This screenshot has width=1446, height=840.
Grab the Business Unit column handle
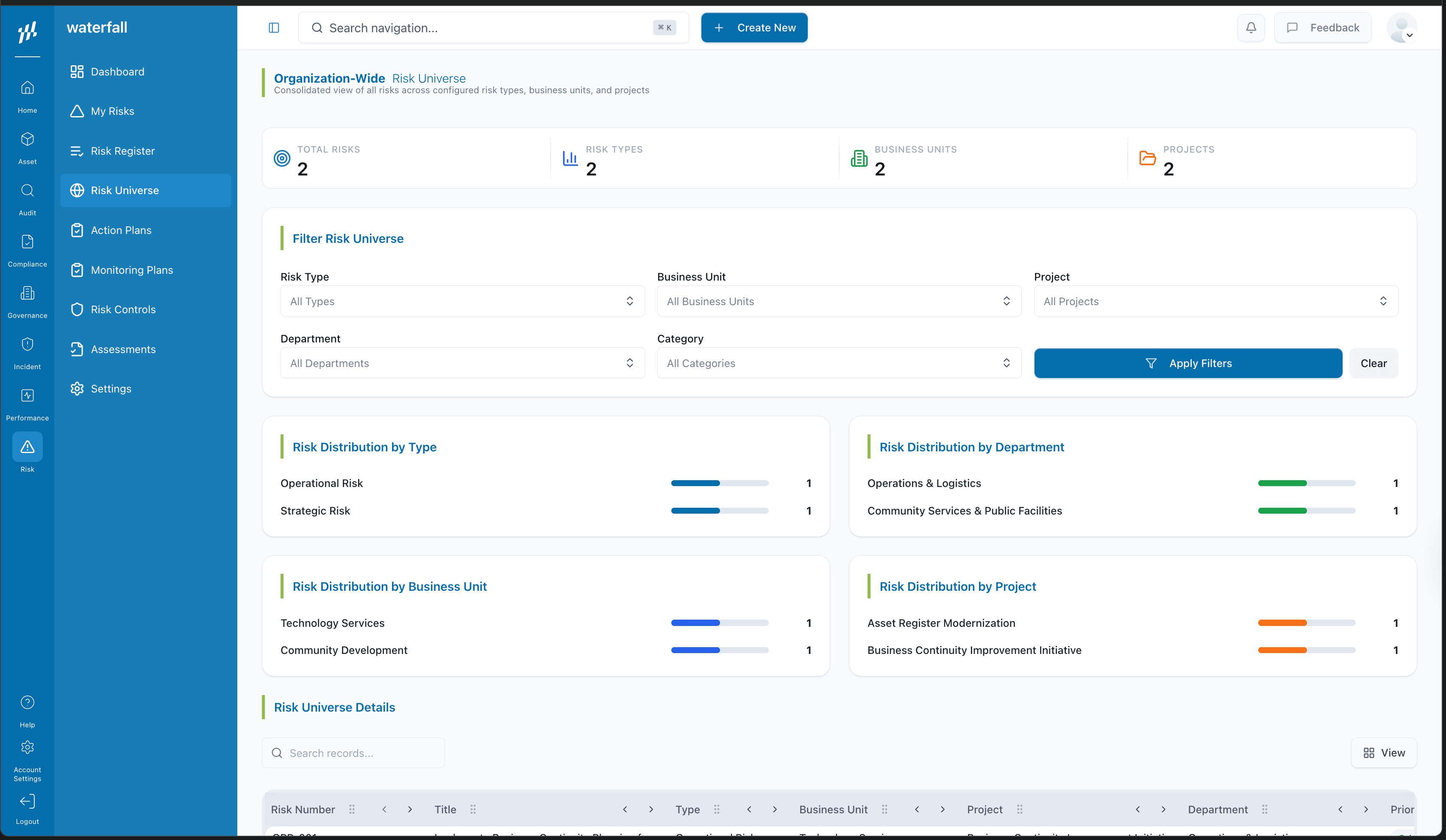click(884, 809)
